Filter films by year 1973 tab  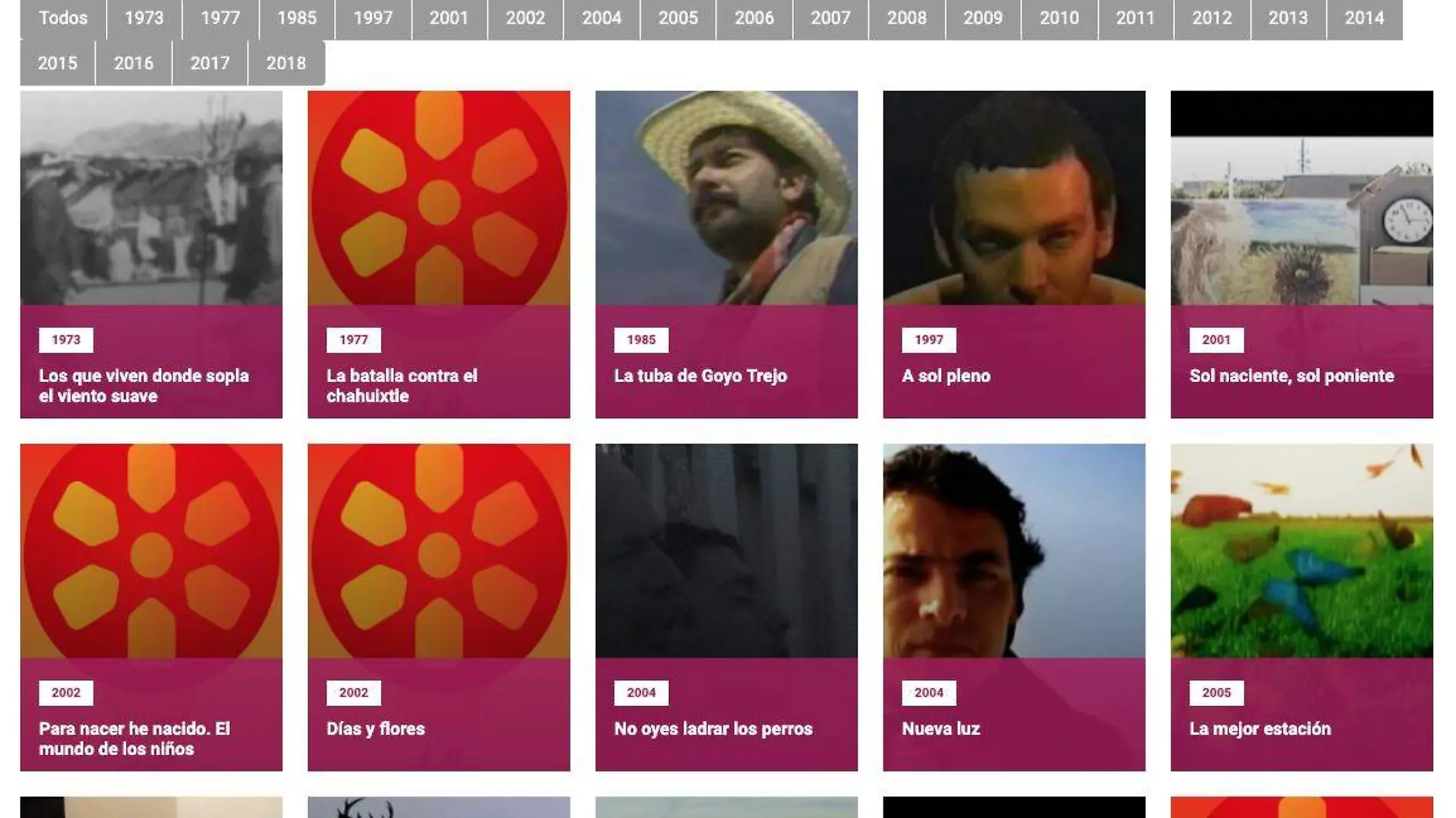click(144, 18)
